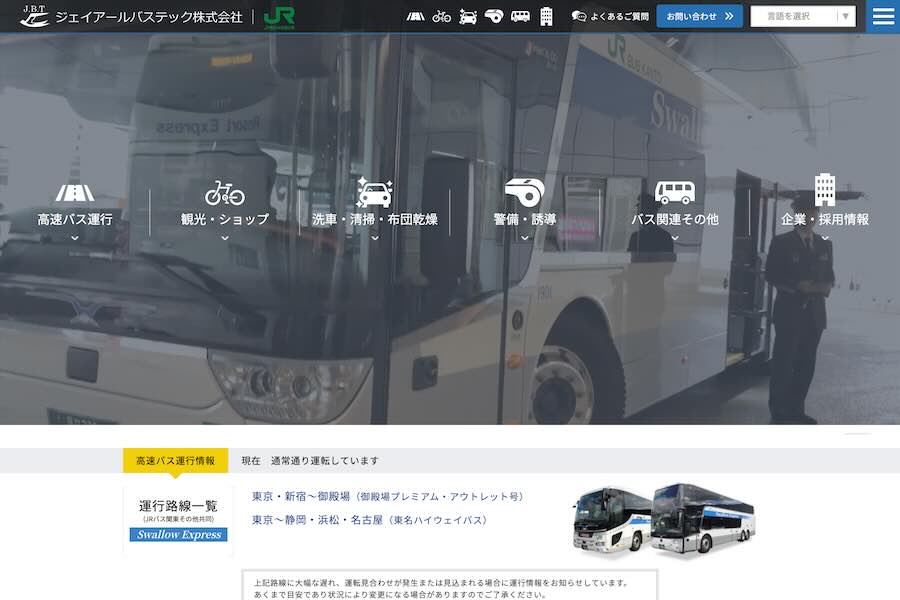Select 洗車・清掃・布団乾燥 hero menu item

(x=375, y=219)
